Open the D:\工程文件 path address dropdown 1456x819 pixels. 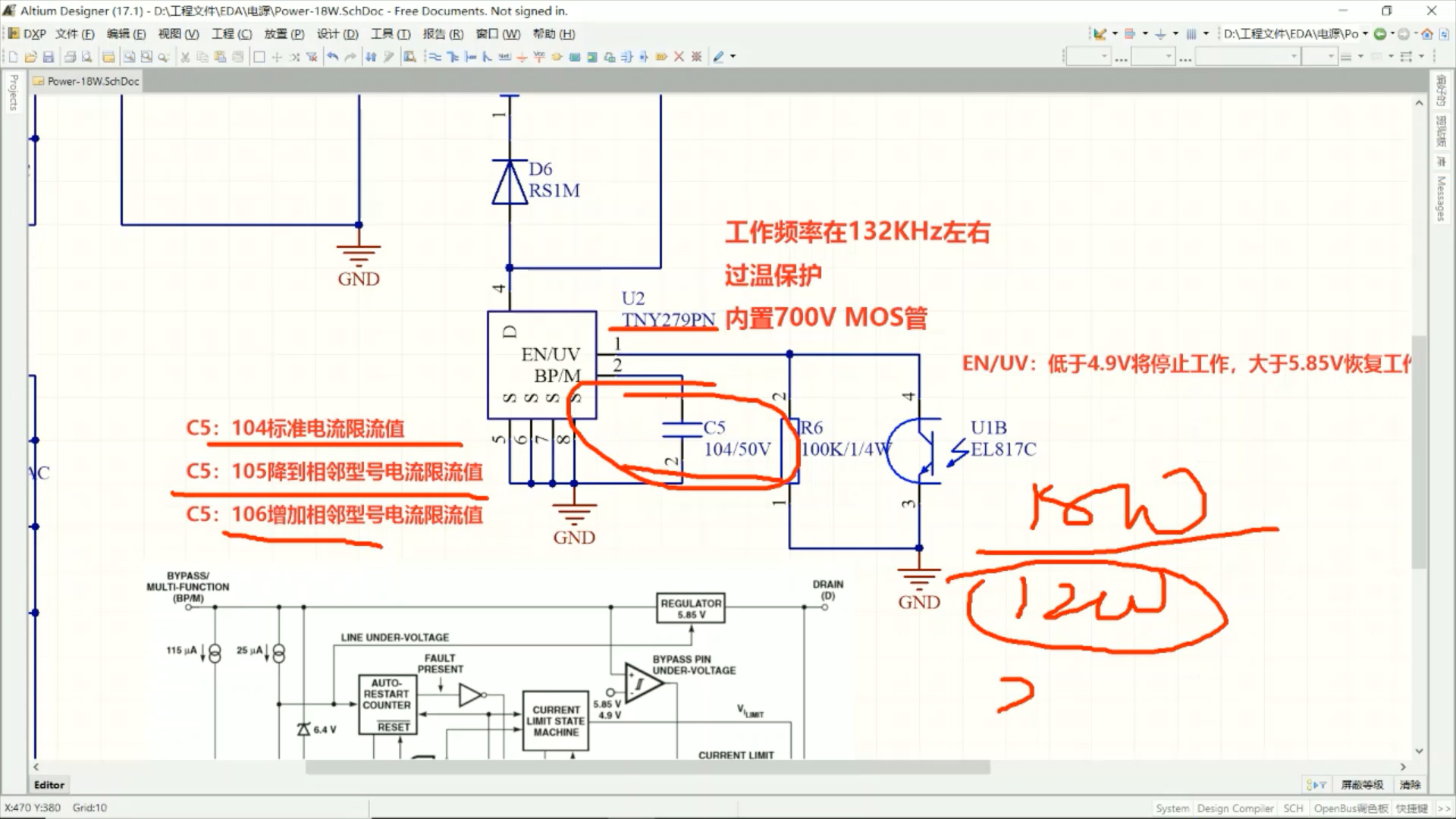click(x=1365, y=33)
